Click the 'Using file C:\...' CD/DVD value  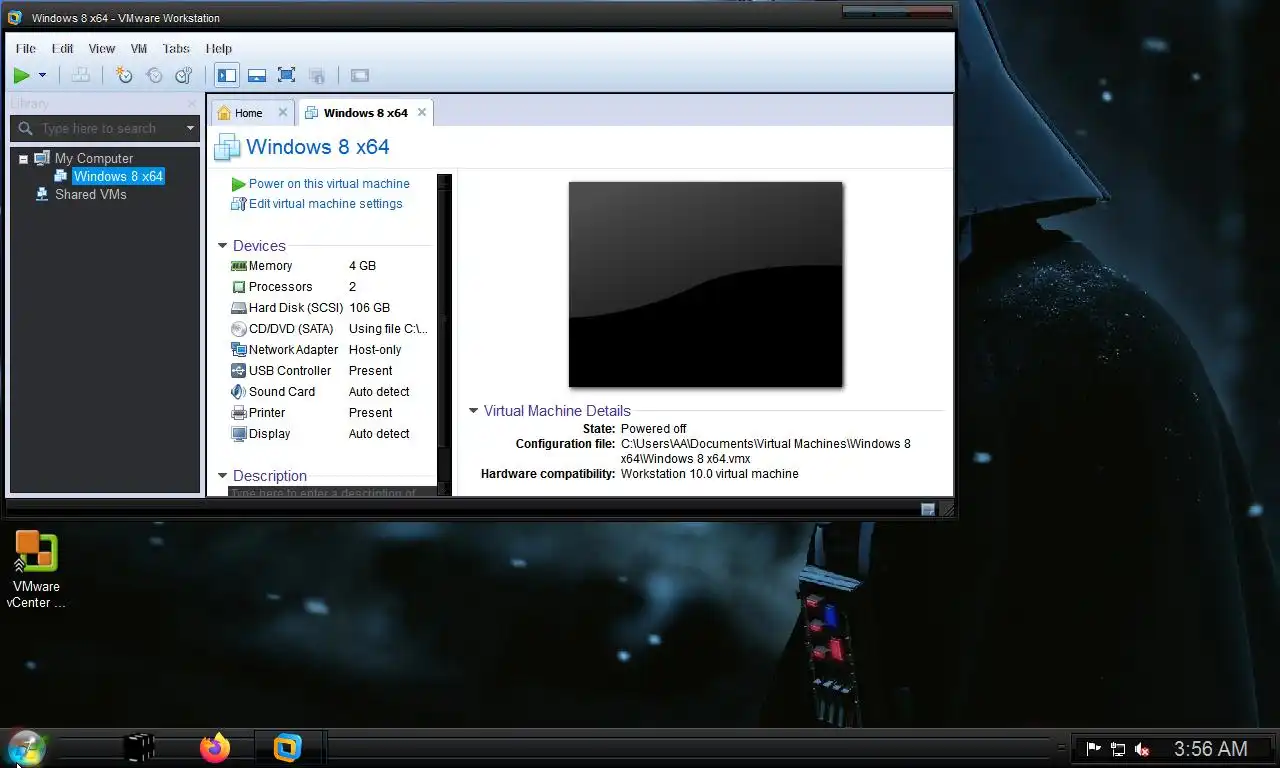coord(388,329)
